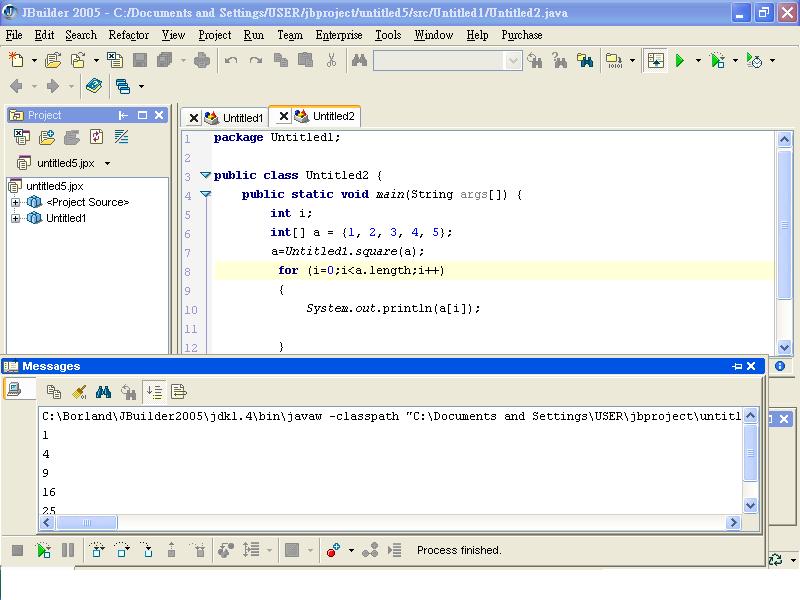Click the blue info icon beside Messages

(780, 366)
